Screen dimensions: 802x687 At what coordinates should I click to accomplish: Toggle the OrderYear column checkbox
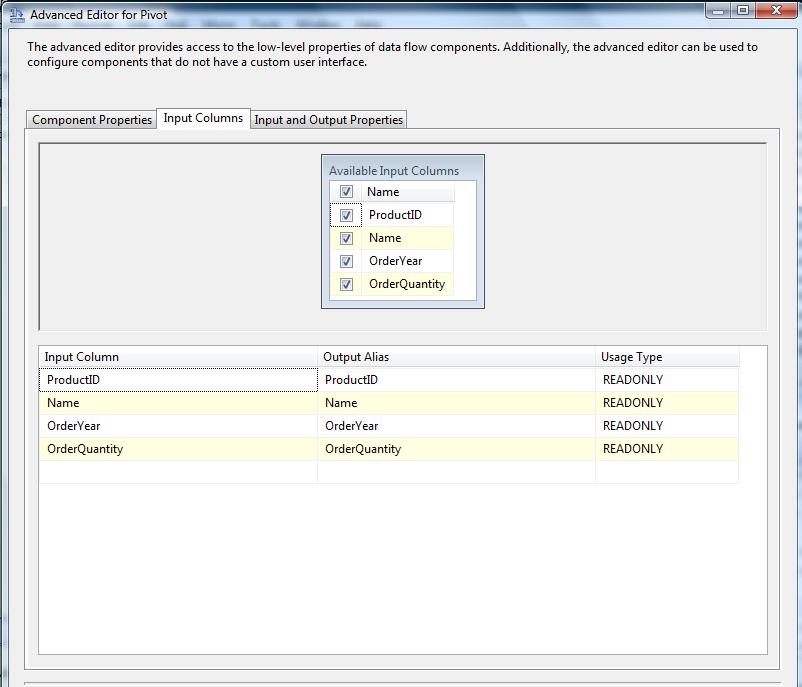[x=346, y=261]
